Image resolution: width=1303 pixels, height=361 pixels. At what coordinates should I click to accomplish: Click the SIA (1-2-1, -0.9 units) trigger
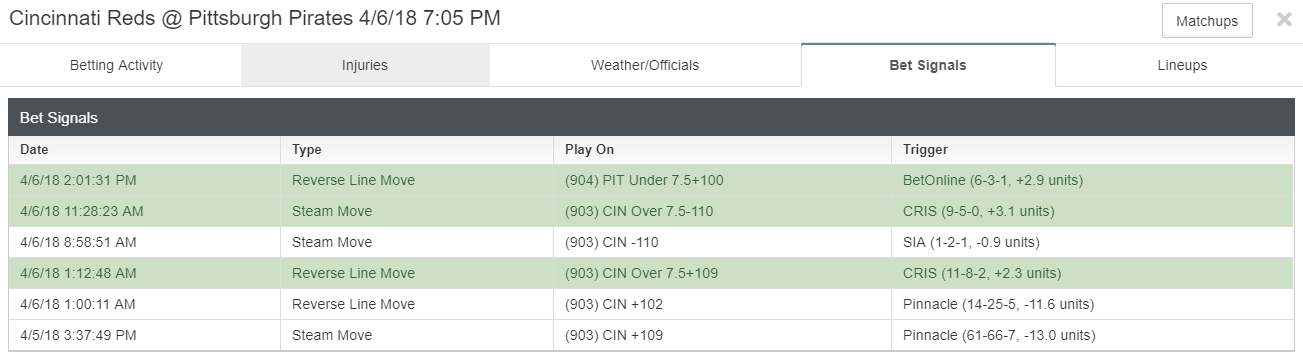click(971, 243)
